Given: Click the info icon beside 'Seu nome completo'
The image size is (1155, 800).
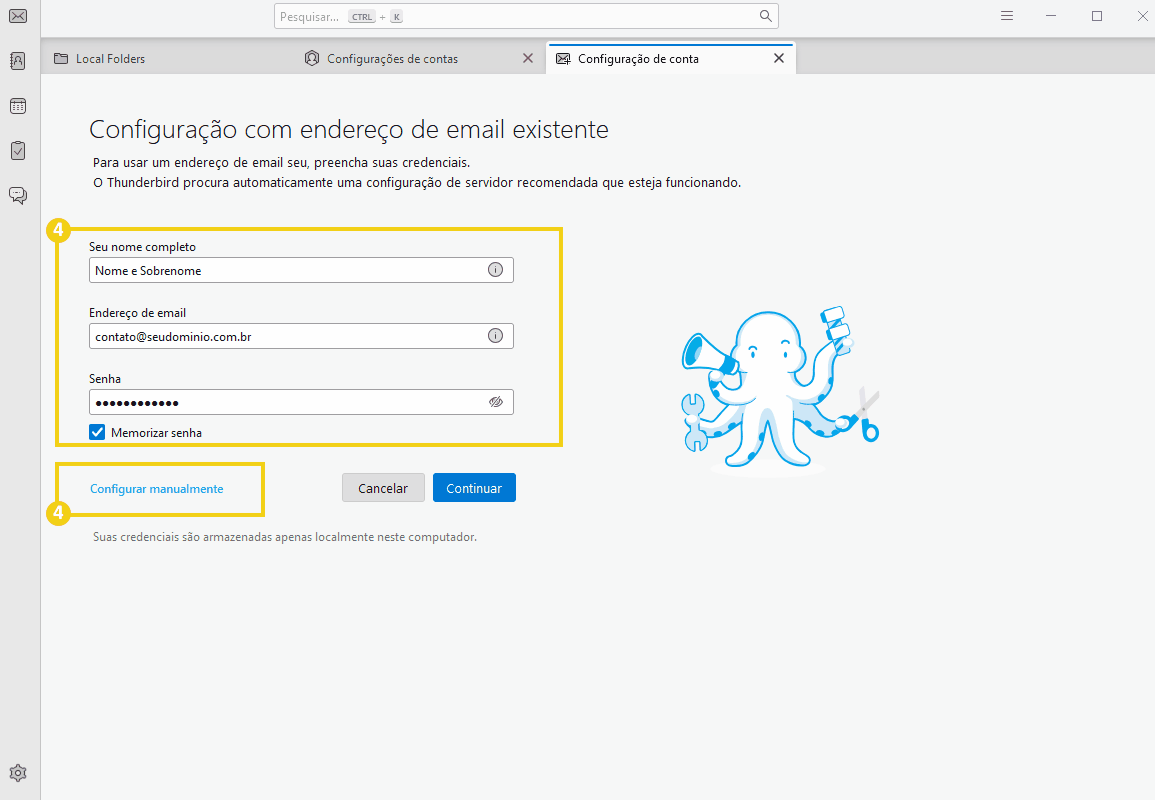Looking at the screenshot, I should pyautogui.click(x=495, y=269).
